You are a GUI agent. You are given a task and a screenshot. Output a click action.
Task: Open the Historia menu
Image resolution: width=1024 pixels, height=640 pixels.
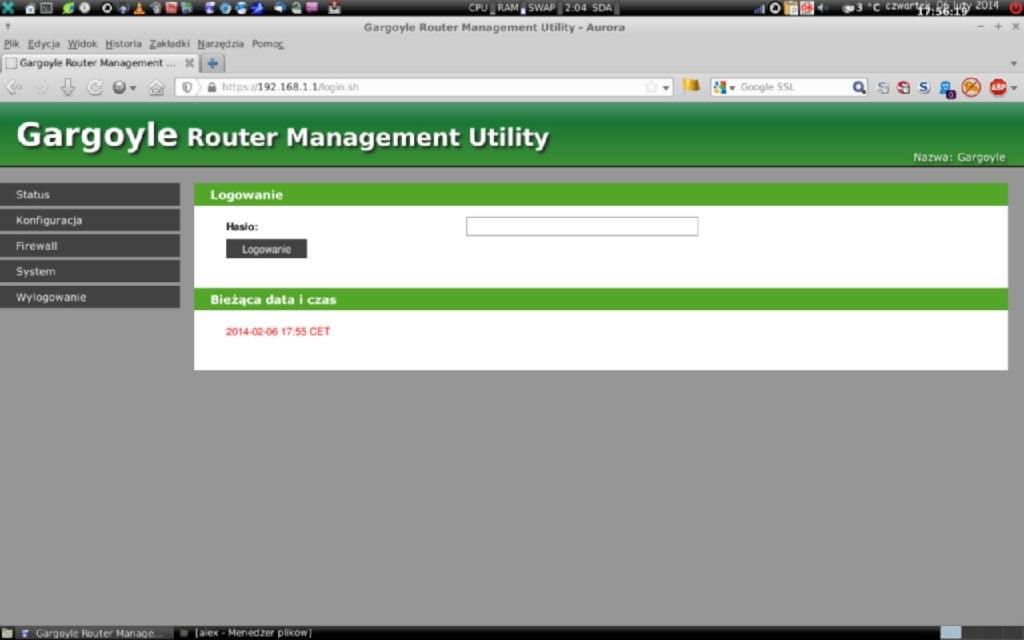pyautogui.click(x=123, y=44)
